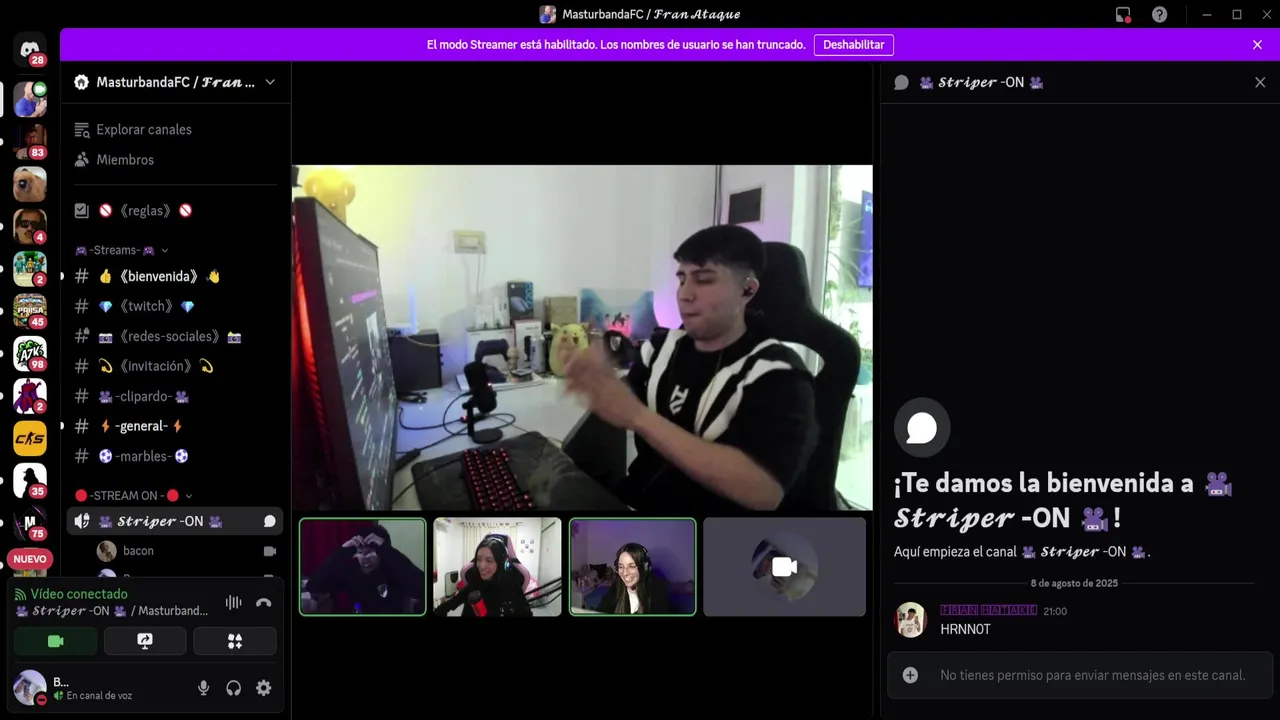
Task: Open the dog avatar server icon
Action: [30, 184]
